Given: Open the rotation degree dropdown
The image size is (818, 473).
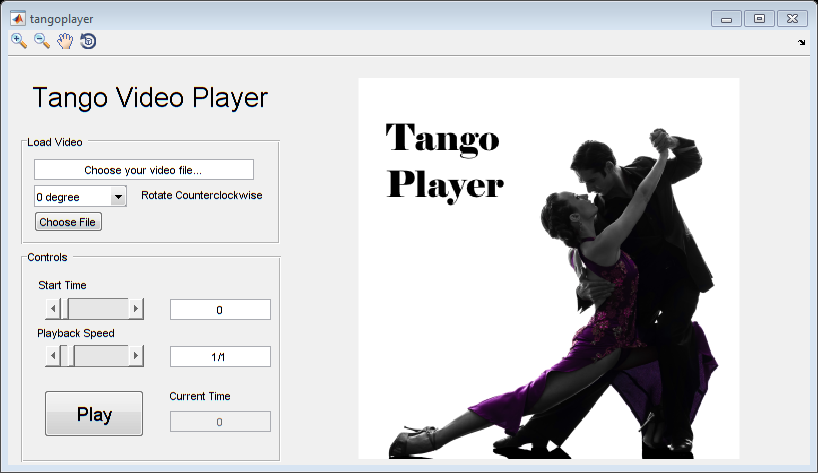Looking at the screenshot, I should [118, 197].
